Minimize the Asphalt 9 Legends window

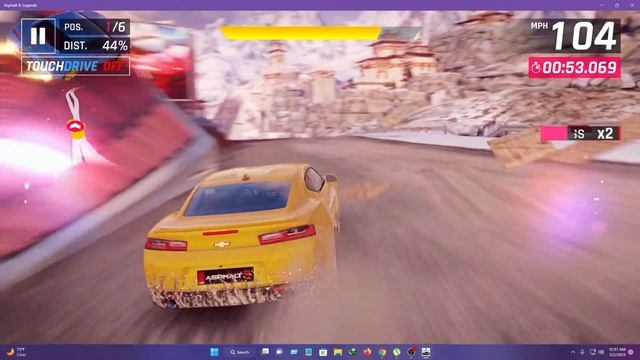tap(602, 5)
